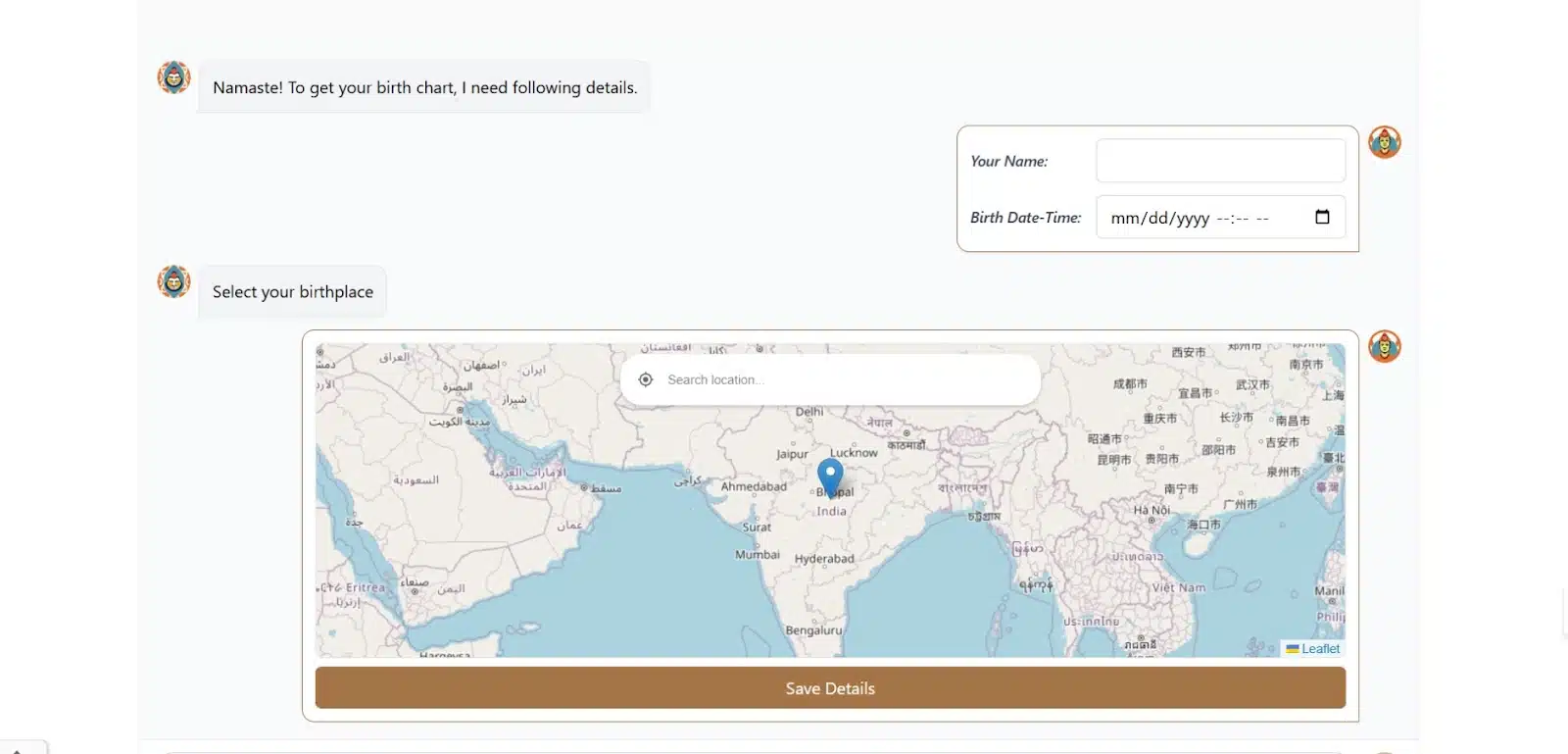Screen dimensions: 1568x754
Task: Click the blue location pin on map
Action: [x=830, y=476]
